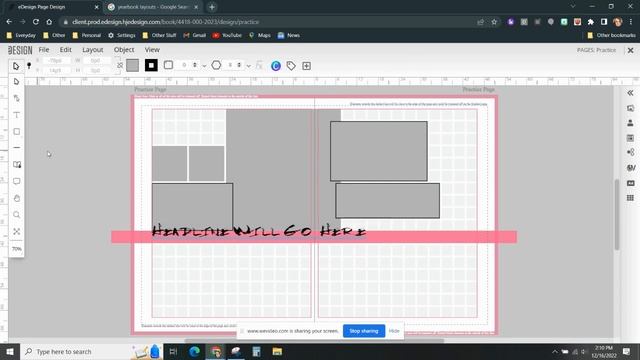Collapse the right panel with double chevron
The height and width of the screenshot is (360, 640).
(x=630, y=93)
